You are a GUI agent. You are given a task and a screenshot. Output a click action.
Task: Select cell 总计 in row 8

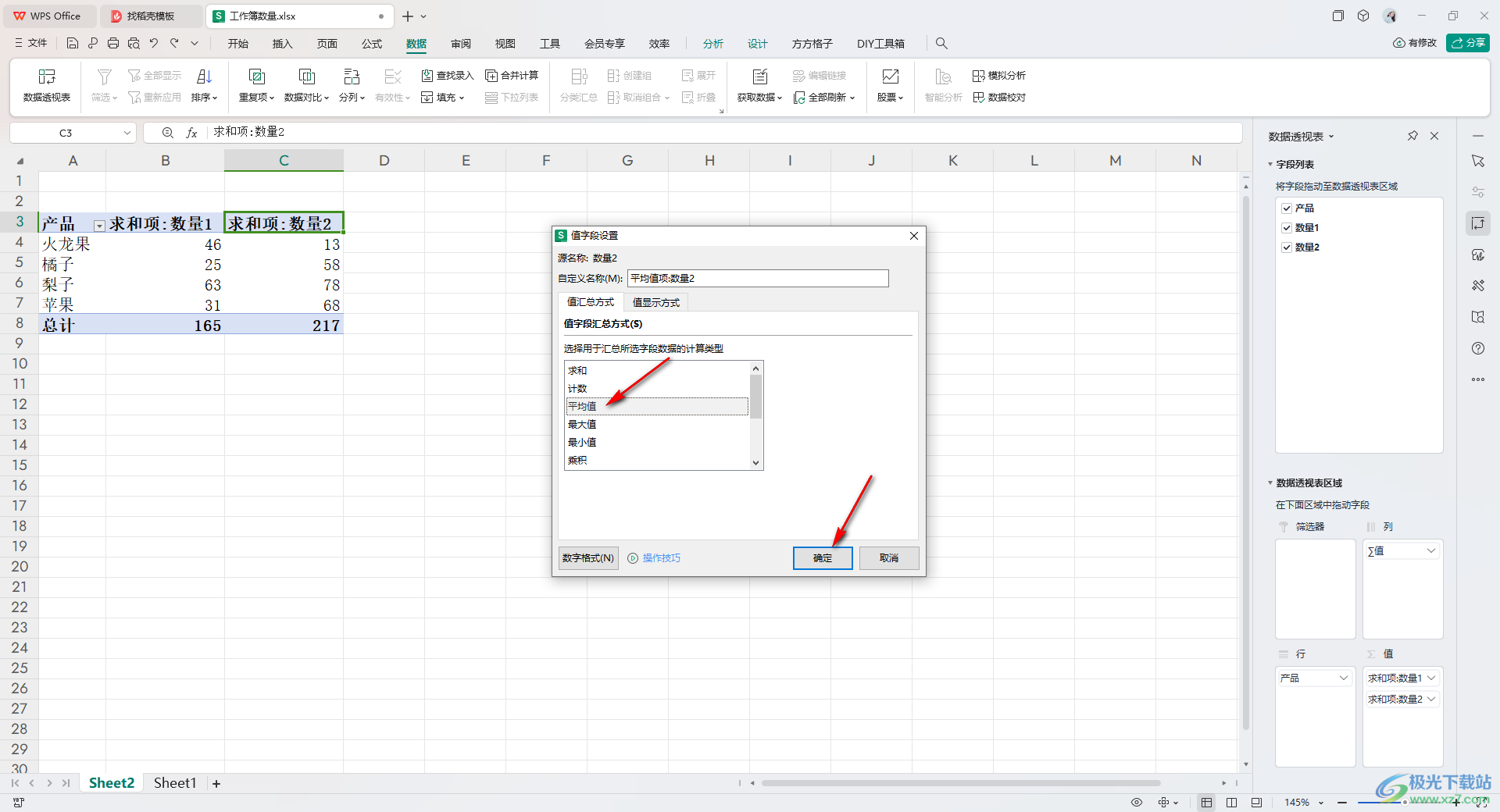(72, 325)
